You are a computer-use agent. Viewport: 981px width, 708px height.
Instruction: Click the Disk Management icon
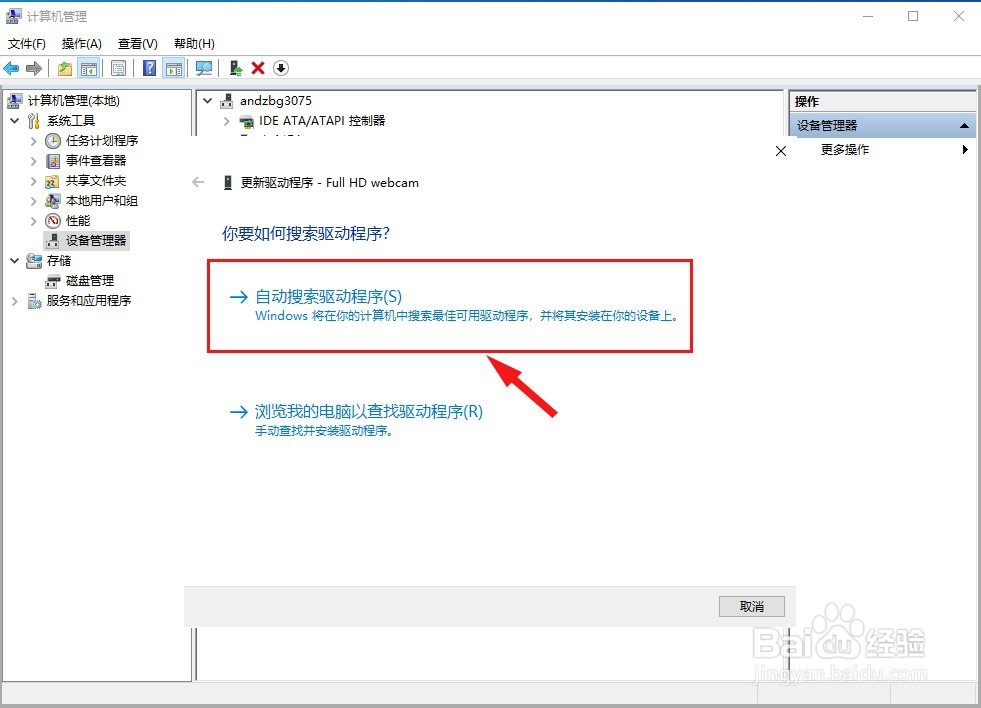53,281
